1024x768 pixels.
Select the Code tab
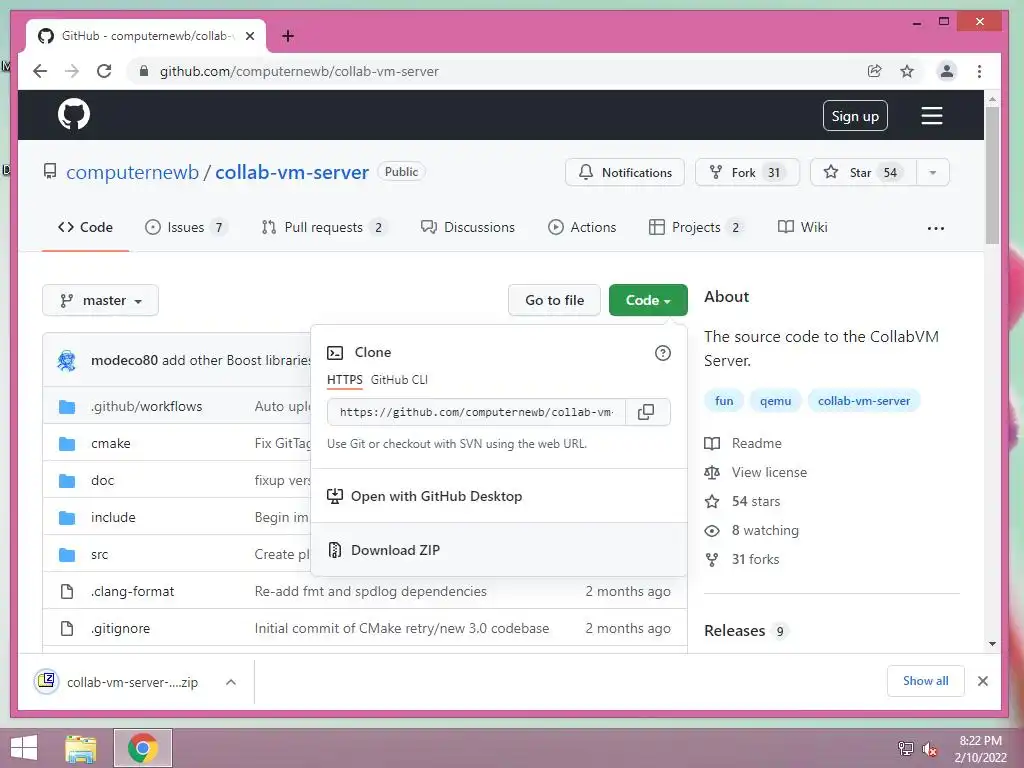[86, 227]
